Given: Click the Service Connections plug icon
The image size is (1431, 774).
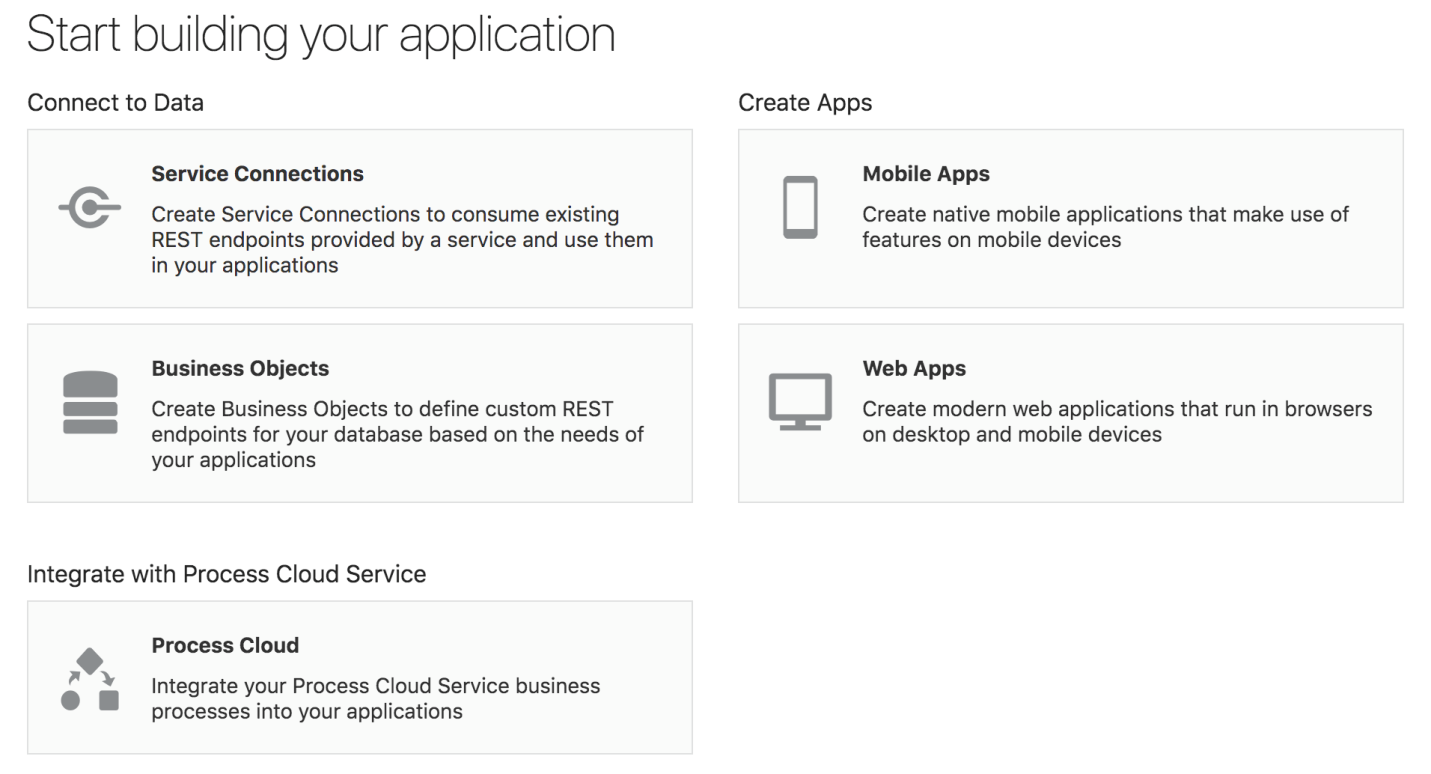Looking at the screenshot, I should click(90, 208).
